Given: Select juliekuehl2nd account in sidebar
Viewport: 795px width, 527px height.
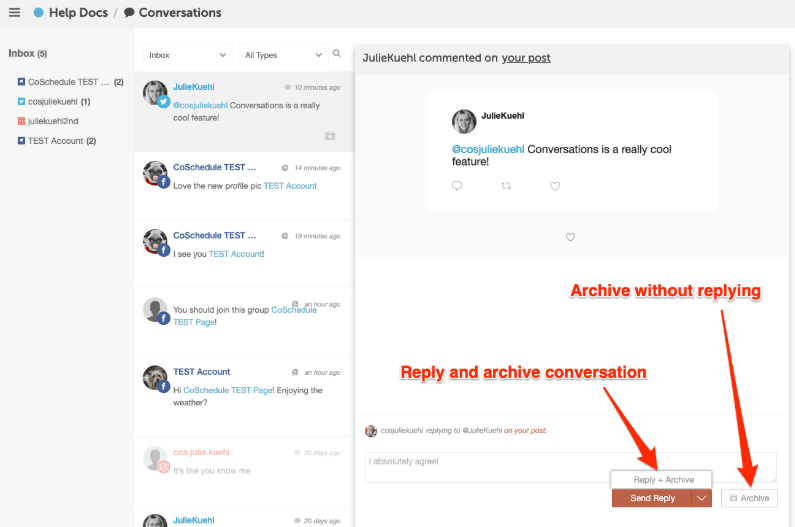Looking at the screenshot, I should click(48, 121).
